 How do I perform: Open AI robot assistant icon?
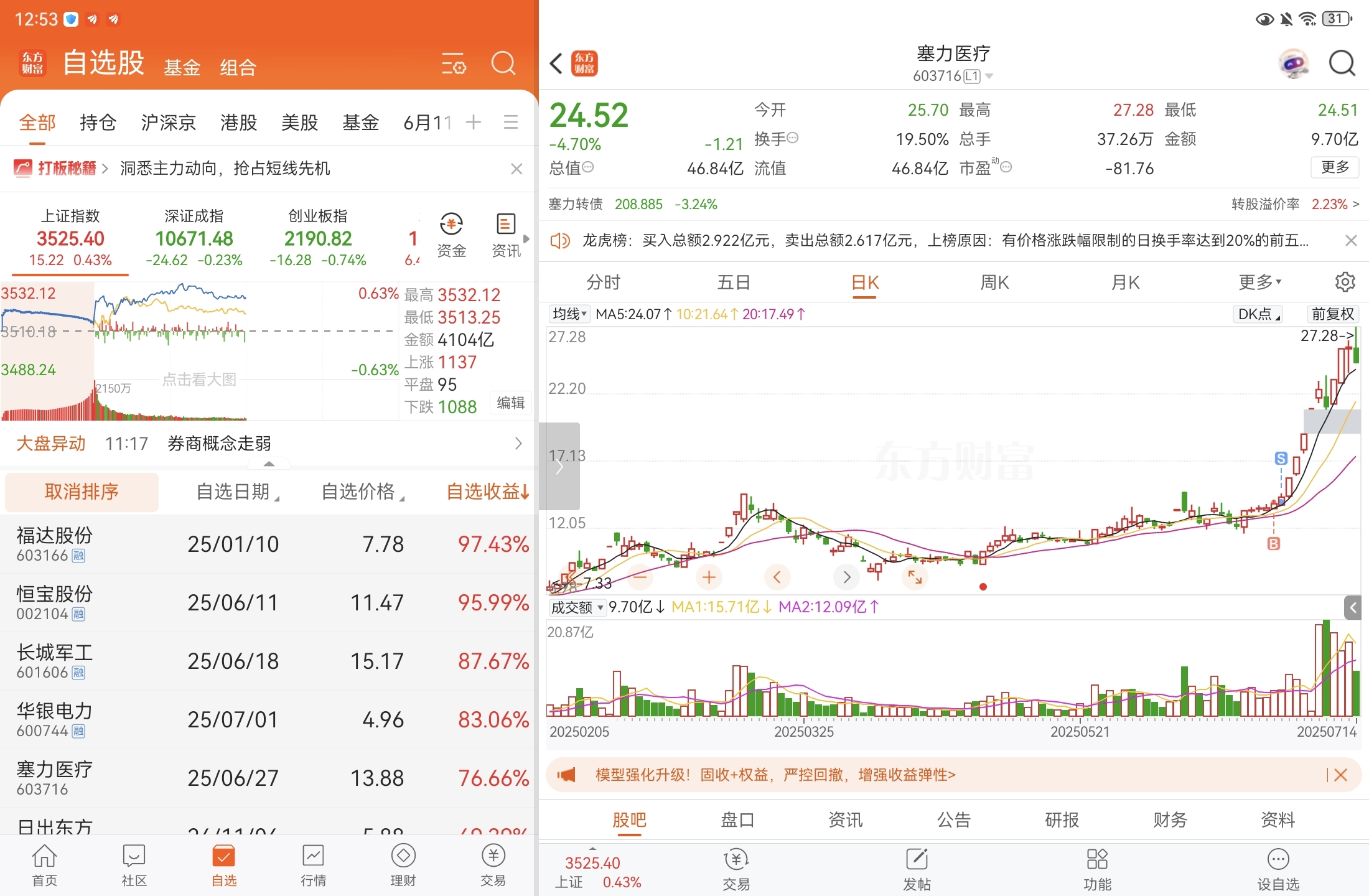(x=1294, y=63)
